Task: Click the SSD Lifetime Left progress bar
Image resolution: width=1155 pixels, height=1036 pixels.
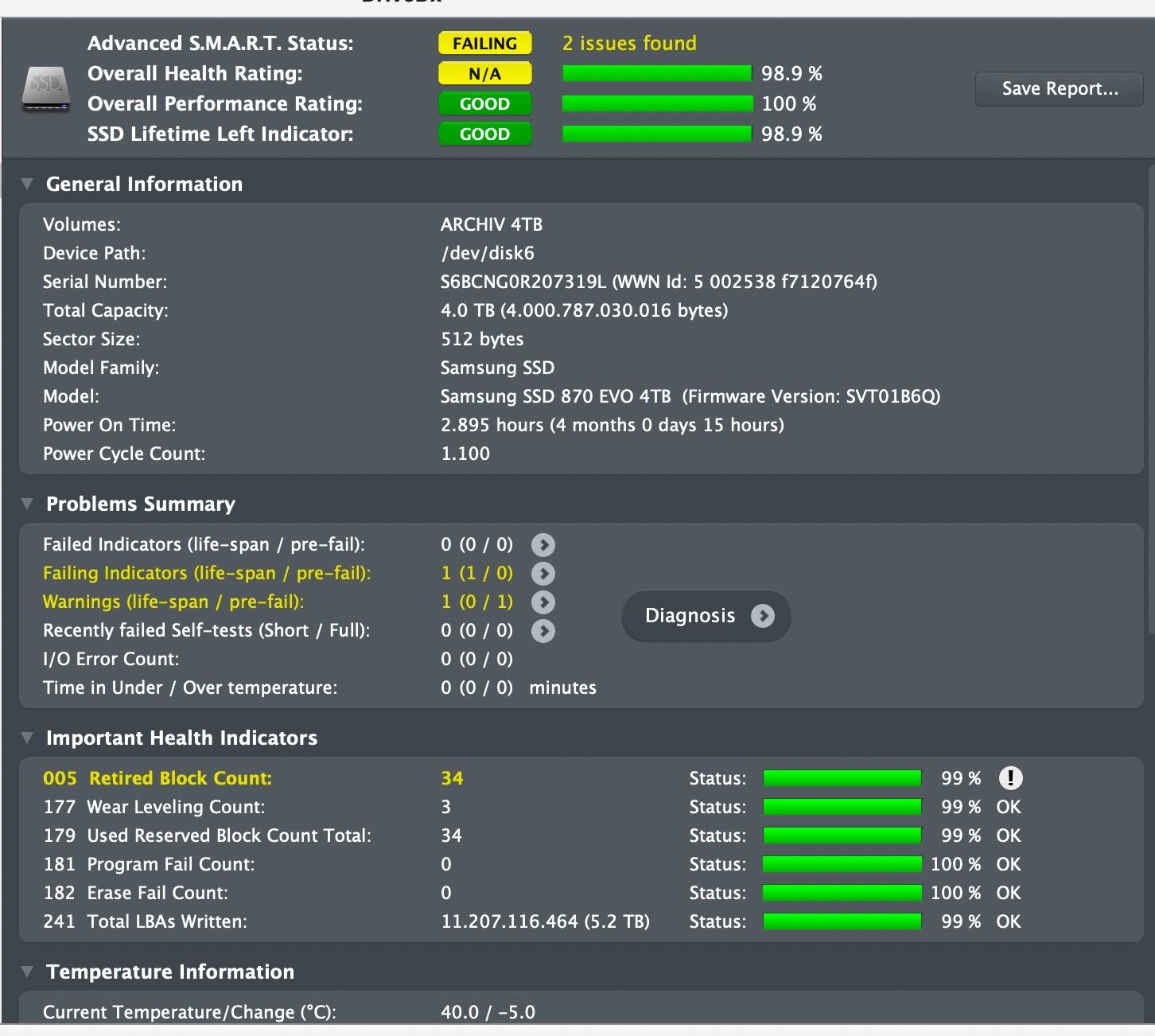Action: point(657,134)
